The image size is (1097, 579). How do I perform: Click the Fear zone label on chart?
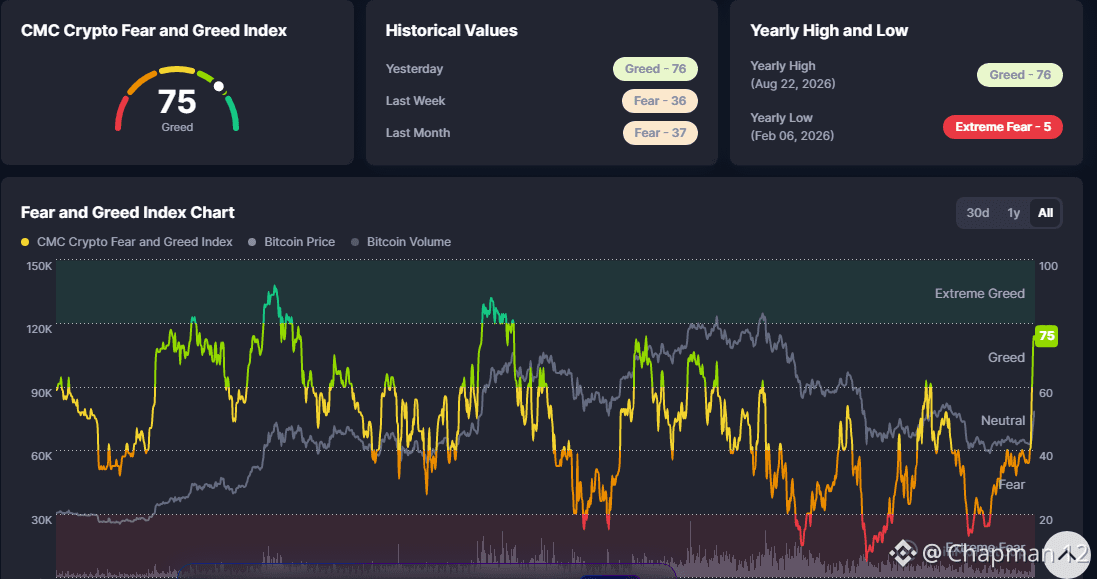(x=1012, y=485)
